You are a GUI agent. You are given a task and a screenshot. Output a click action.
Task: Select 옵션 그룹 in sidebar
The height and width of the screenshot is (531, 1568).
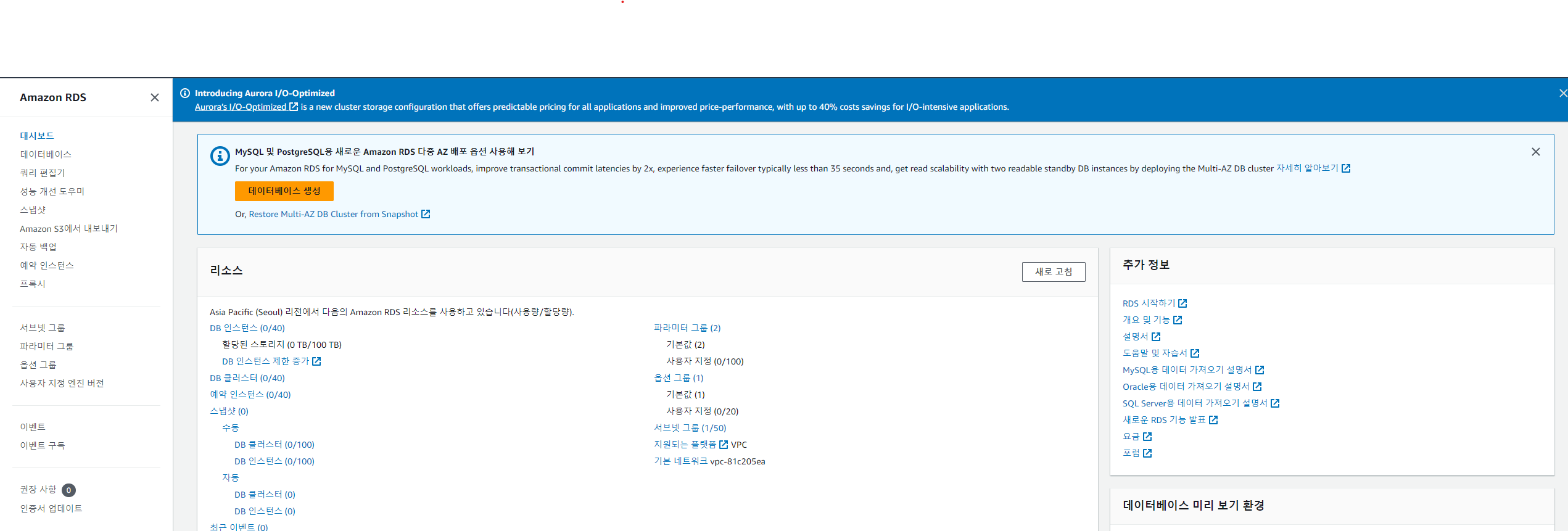coord(38,364)
